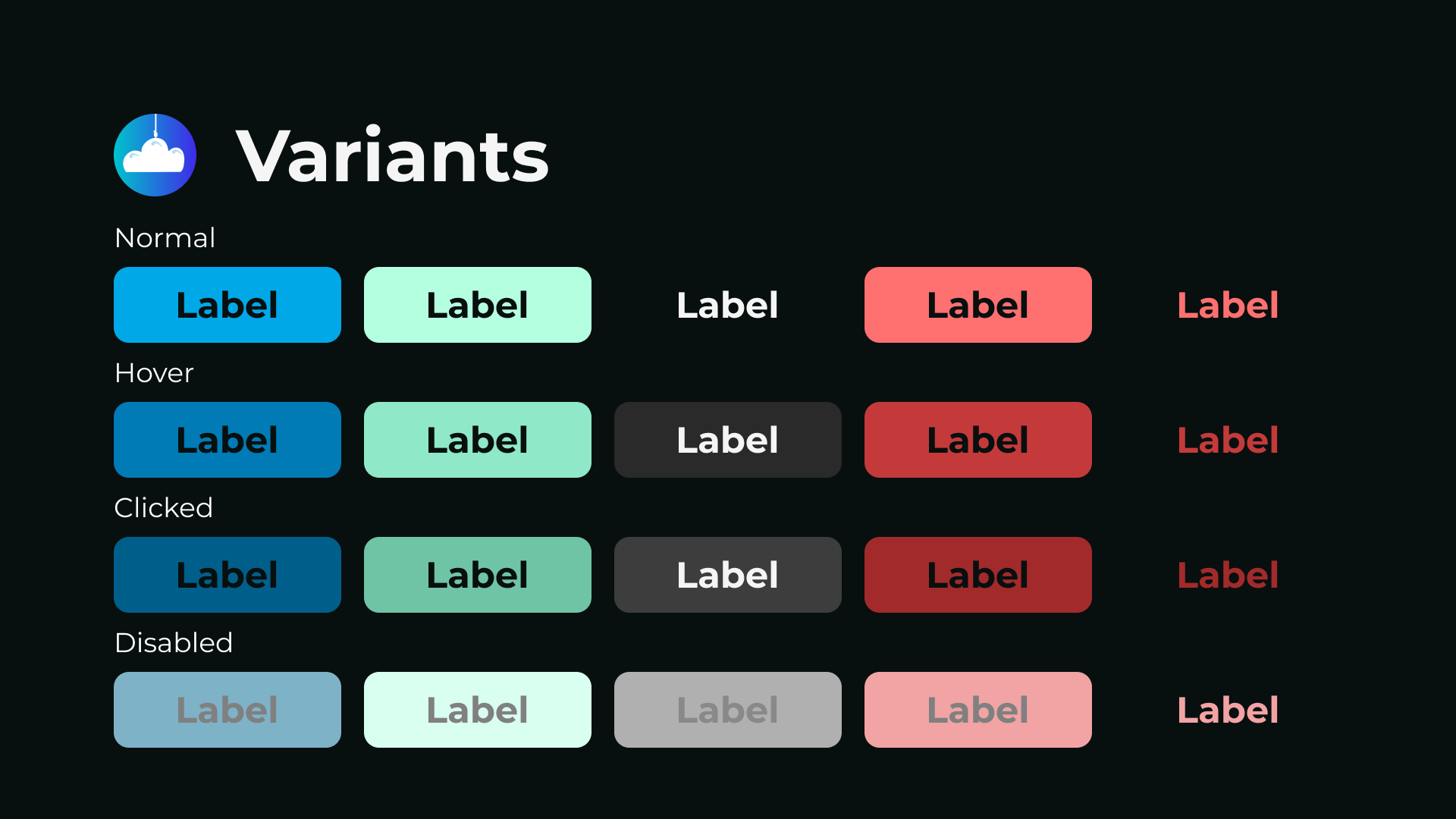This screenshot has height=819, width=1456.
Task: Click the pink Label button in the Disabled row
Action: [x=977, y=710]
